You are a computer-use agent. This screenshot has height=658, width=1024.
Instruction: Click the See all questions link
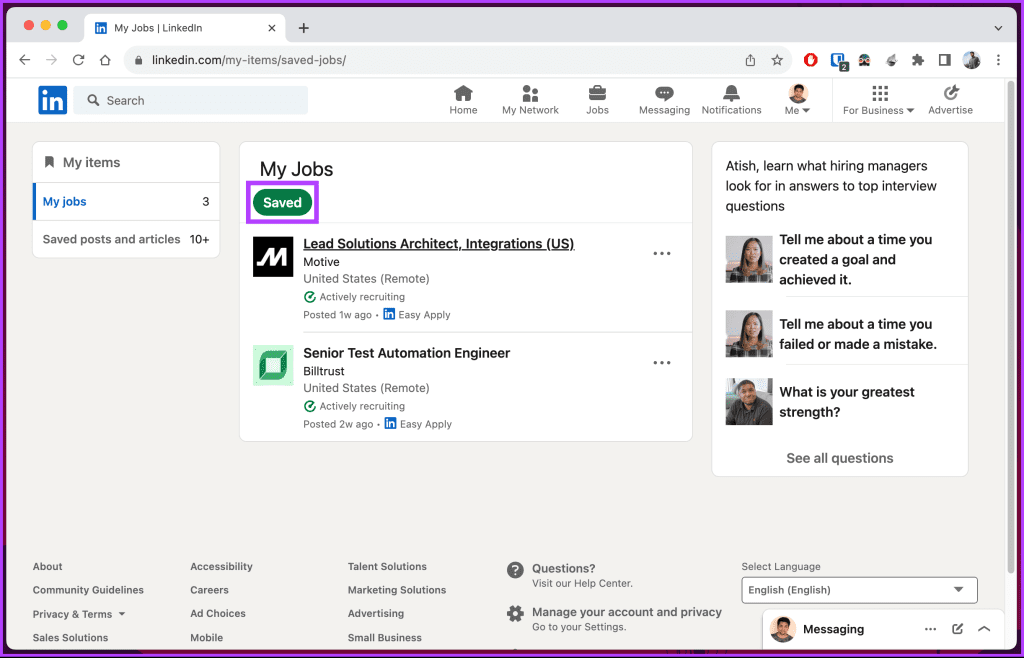[x=839, y=458]
